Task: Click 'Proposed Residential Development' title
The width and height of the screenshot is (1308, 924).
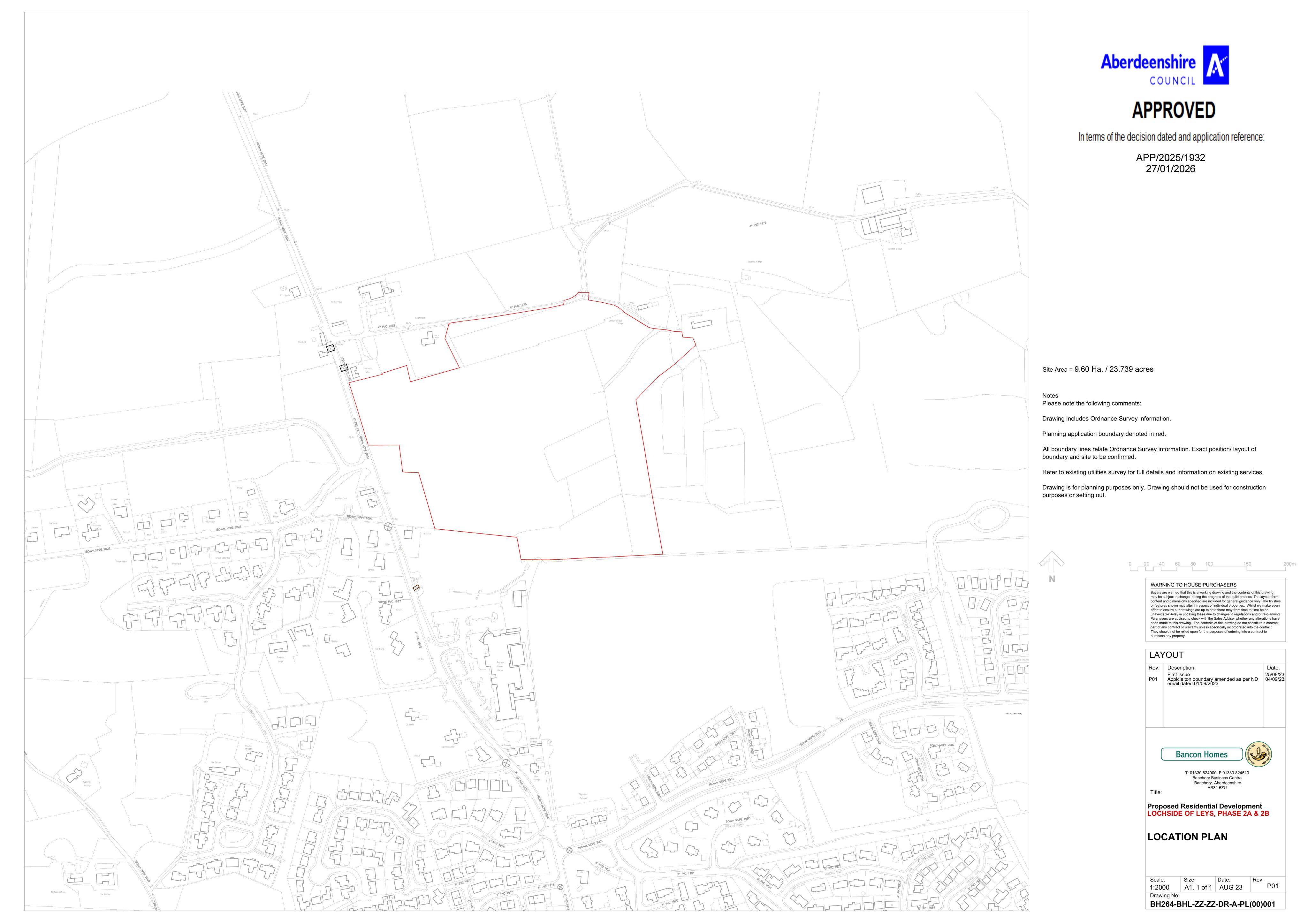Action: tap(1204, 806)
